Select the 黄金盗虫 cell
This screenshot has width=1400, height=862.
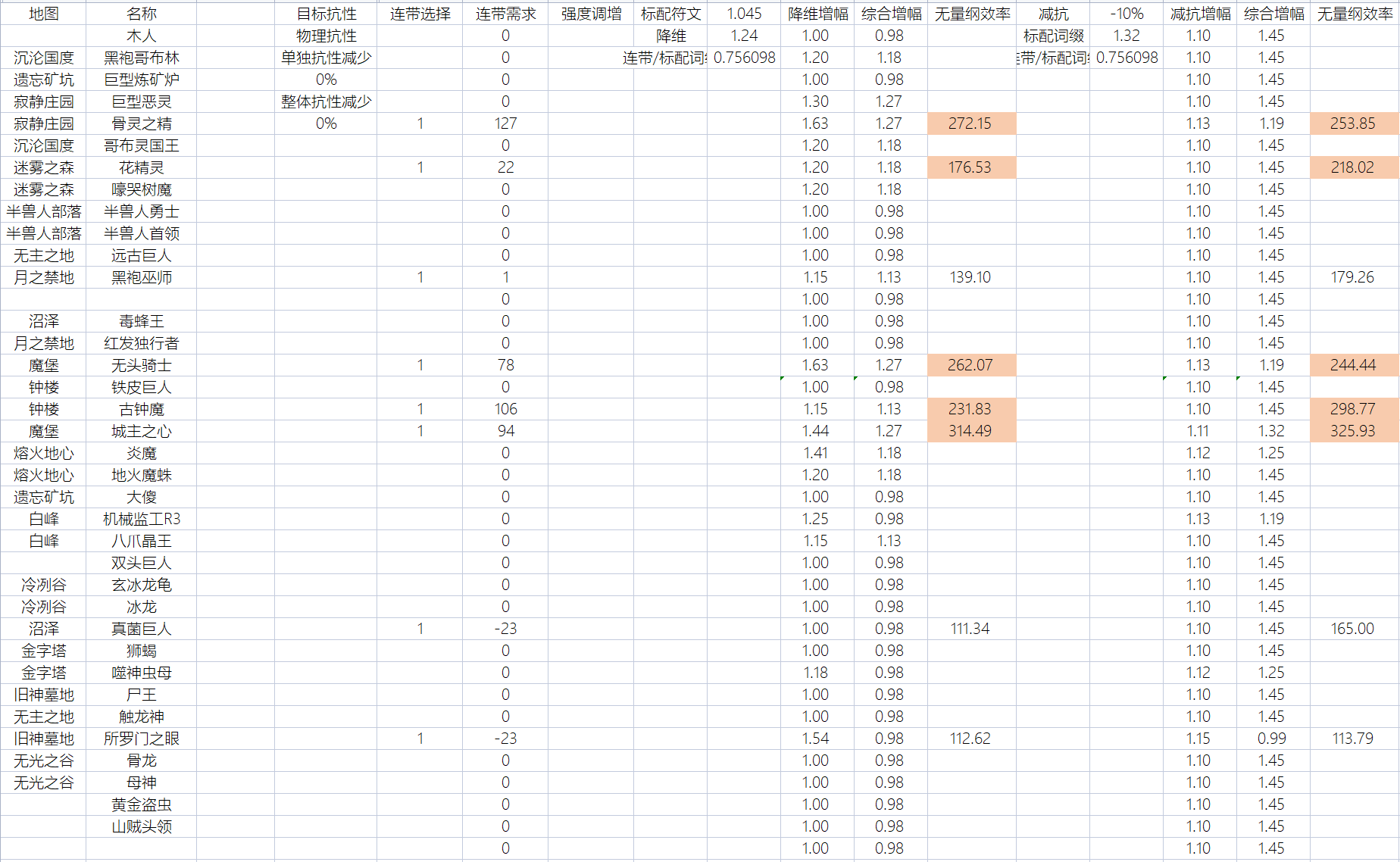(142, 804)
